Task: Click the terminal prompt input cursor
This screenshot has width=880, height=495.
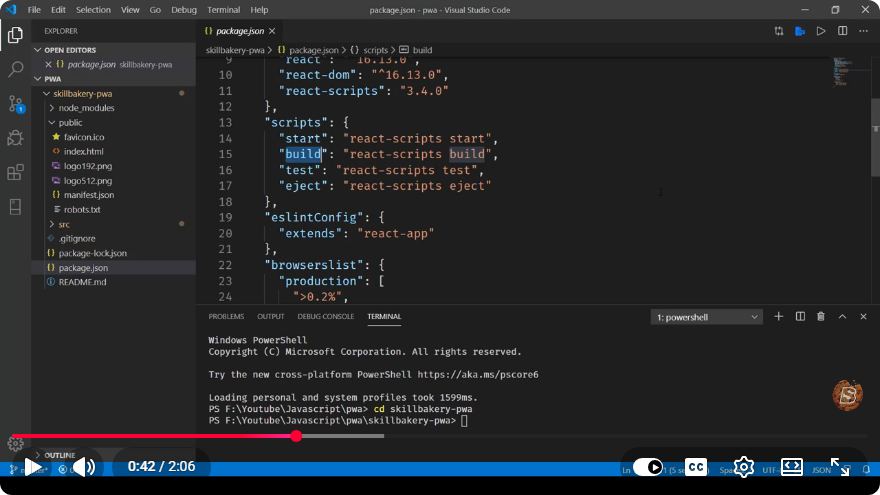Action: coord(464,421)
